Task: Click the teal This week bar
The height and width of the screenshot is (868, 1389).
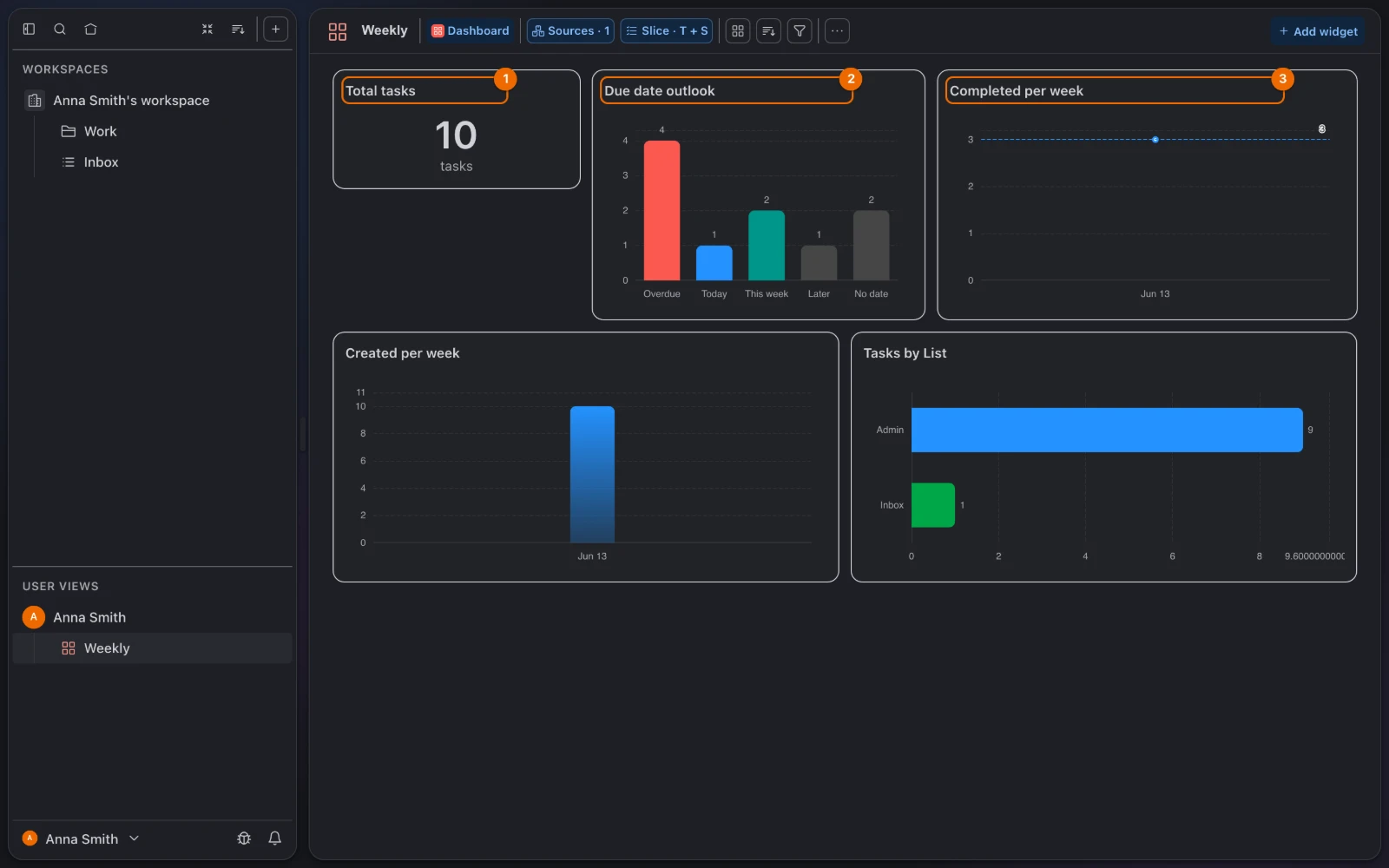Action: pos(767,246)
